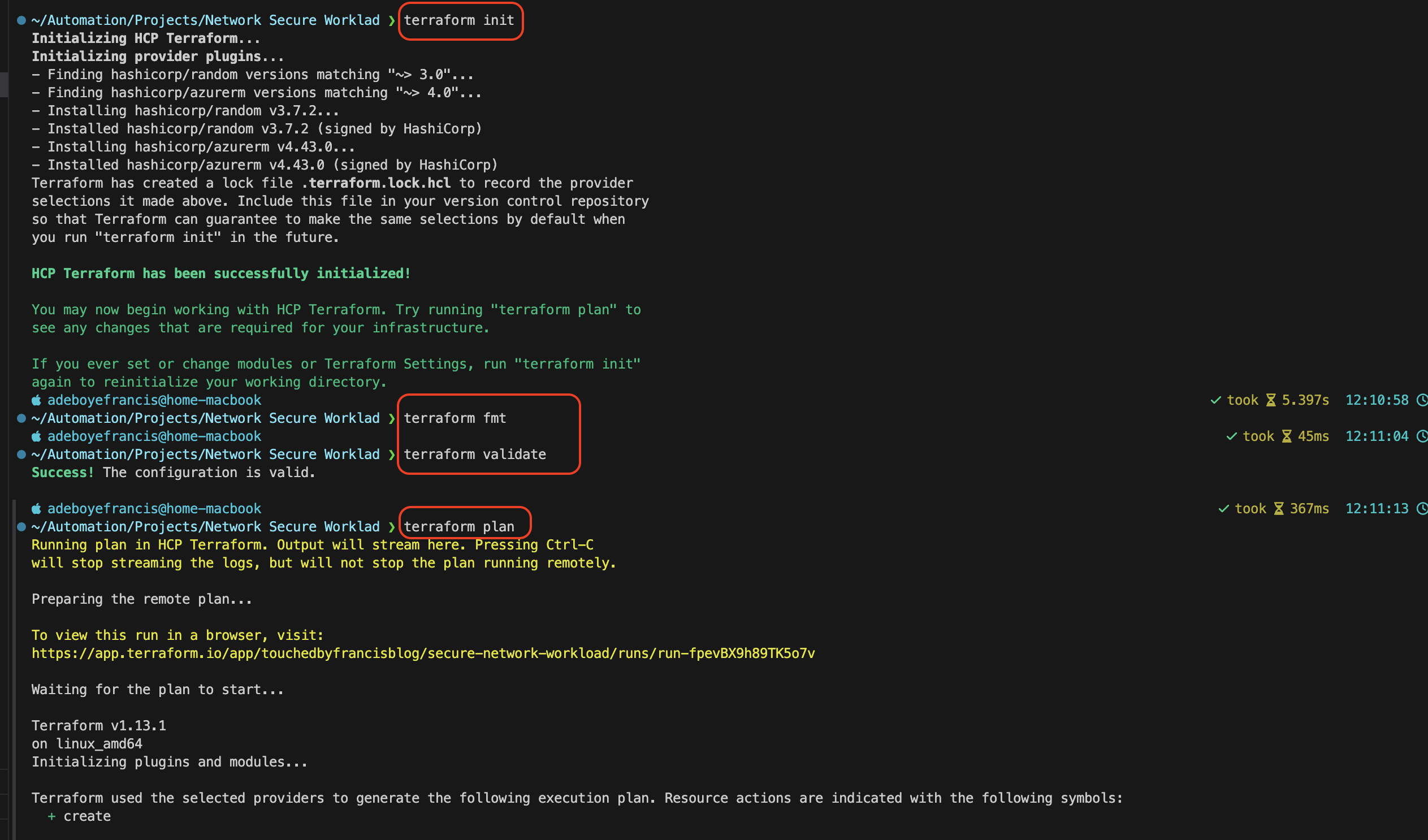1428x840 pixels.
Task: Click the clock icon after timestamp 12:11:04
Action: click(1423, 436)
